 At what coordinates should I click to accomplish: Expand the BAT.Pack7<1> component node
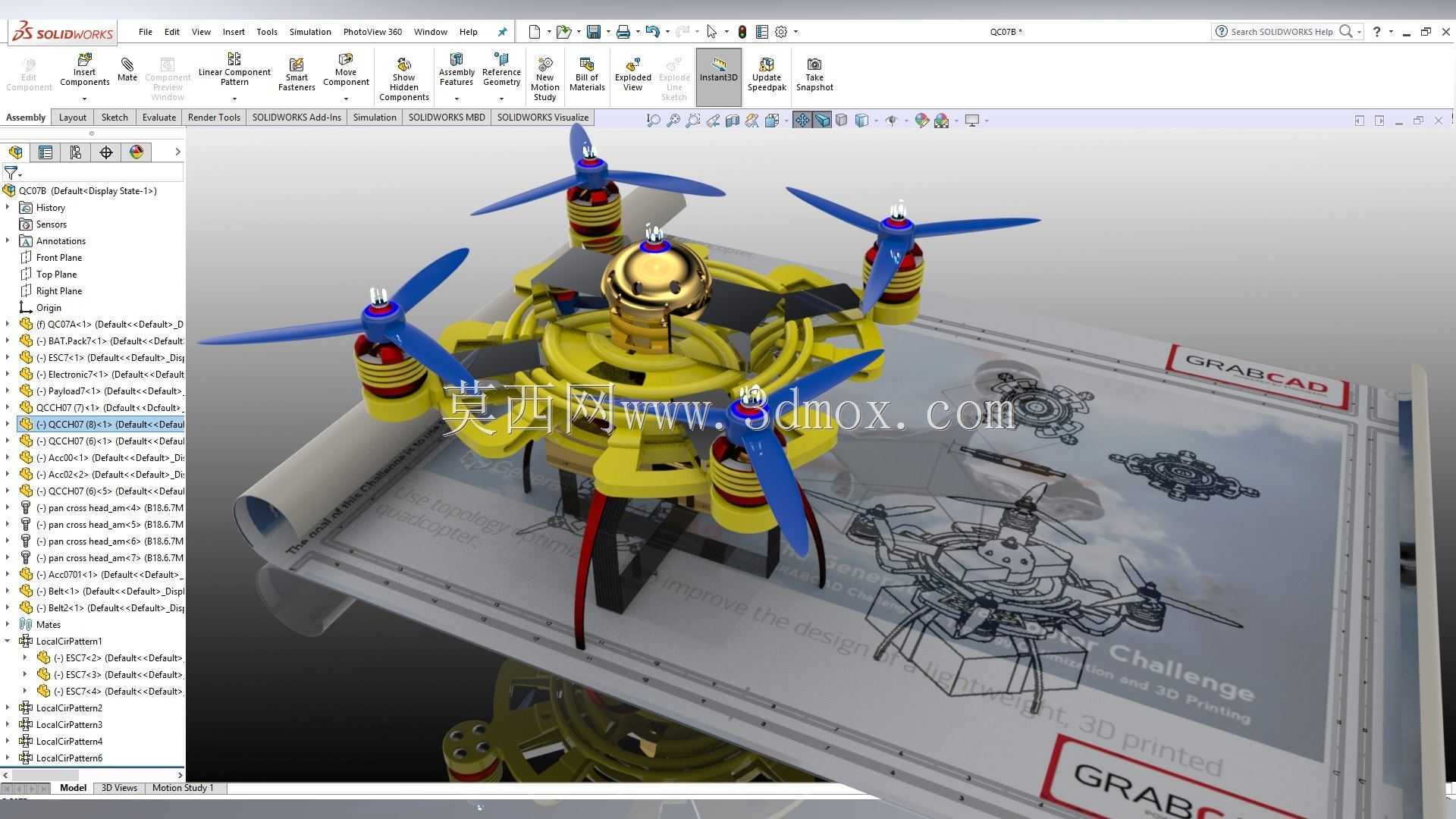[8, 340]
